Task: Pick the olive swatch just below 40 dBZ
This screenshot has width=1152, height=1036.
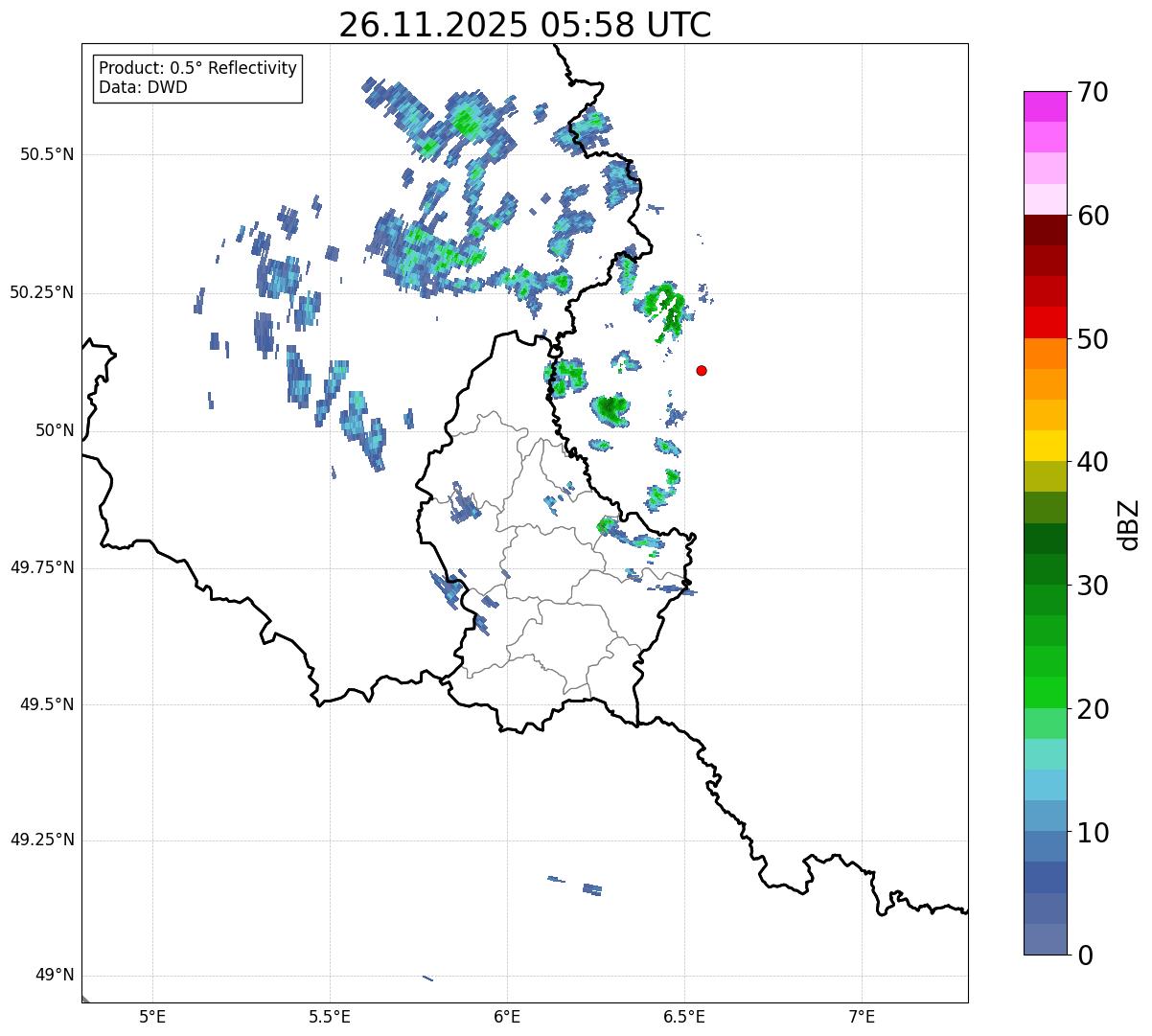Action: (1046, 476)
